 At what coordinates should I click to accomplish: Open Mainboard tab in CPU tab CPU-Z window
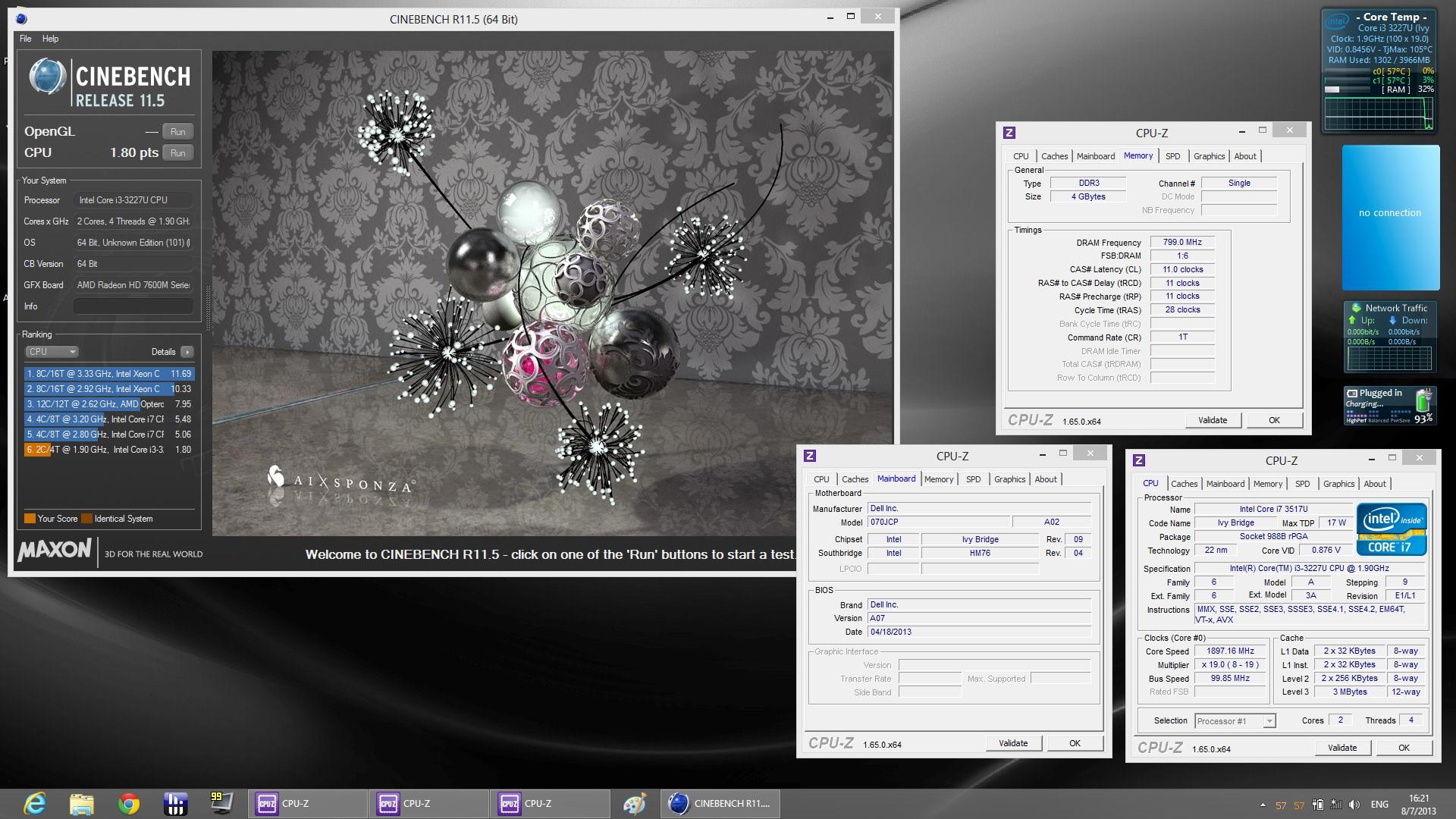click(x=1225, y=484)
